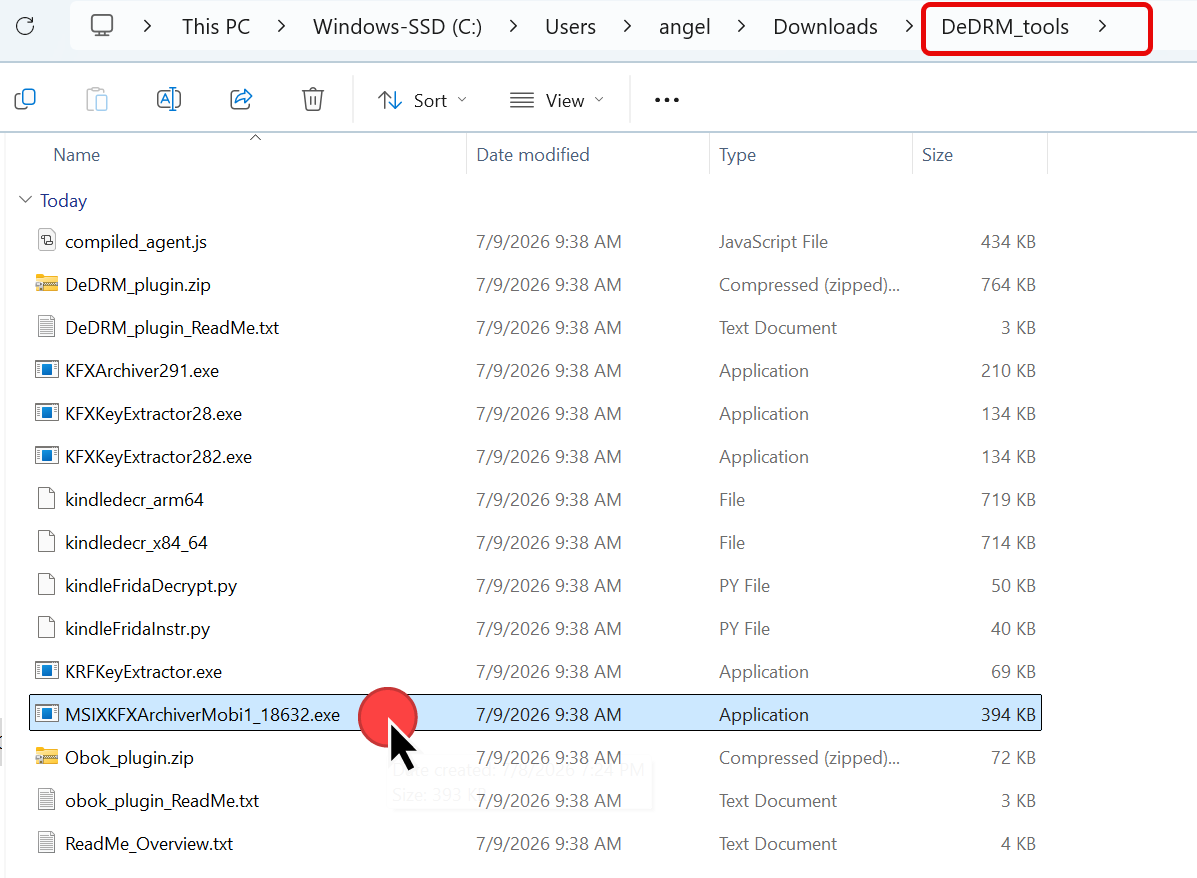Collapse the Today group
Image resolution: width=1197 pixels, height=878 pixels.
point(25,200)
